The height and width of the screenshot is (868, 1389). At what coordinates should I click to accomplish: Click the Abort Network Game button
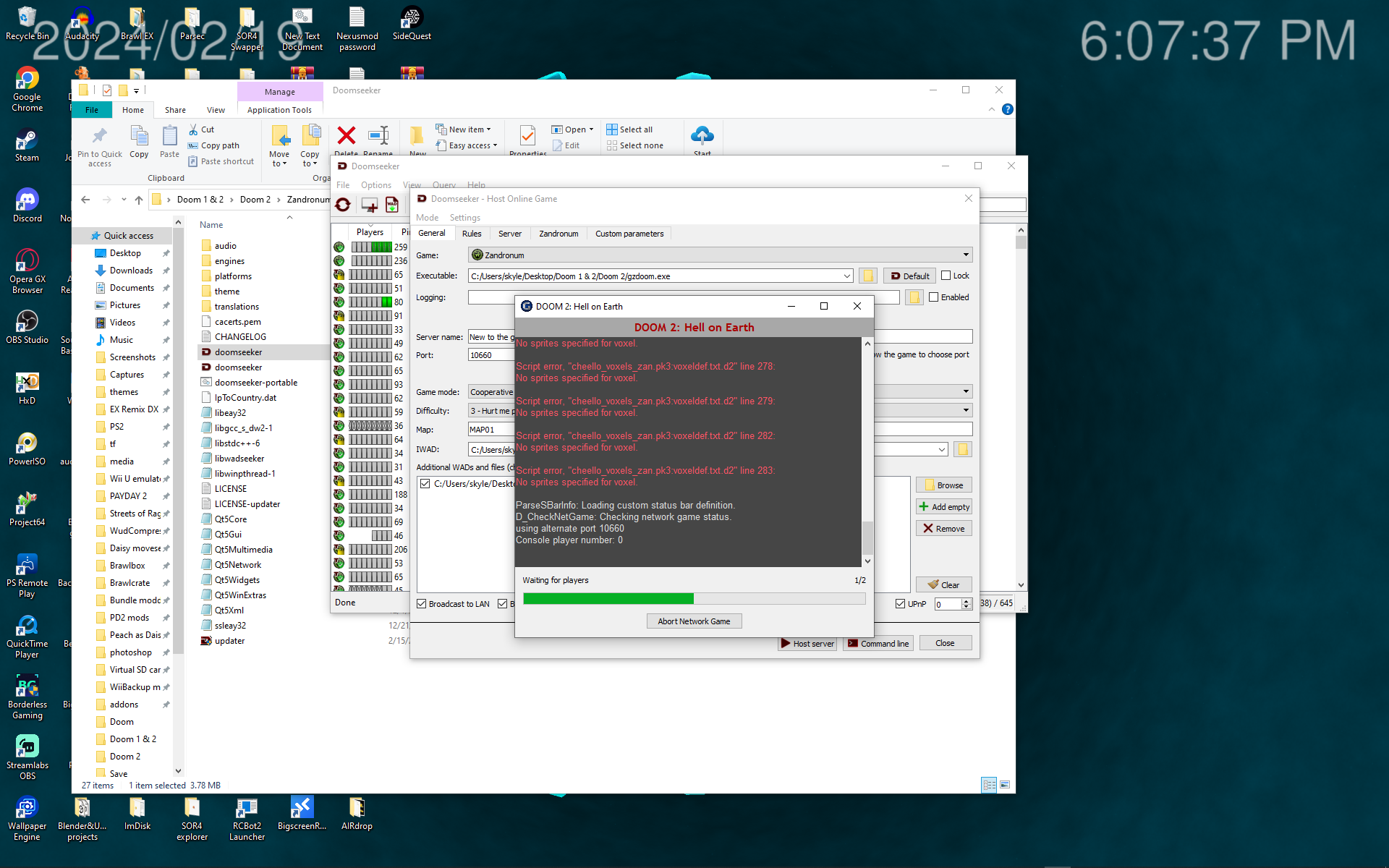(x=694, y=621)
